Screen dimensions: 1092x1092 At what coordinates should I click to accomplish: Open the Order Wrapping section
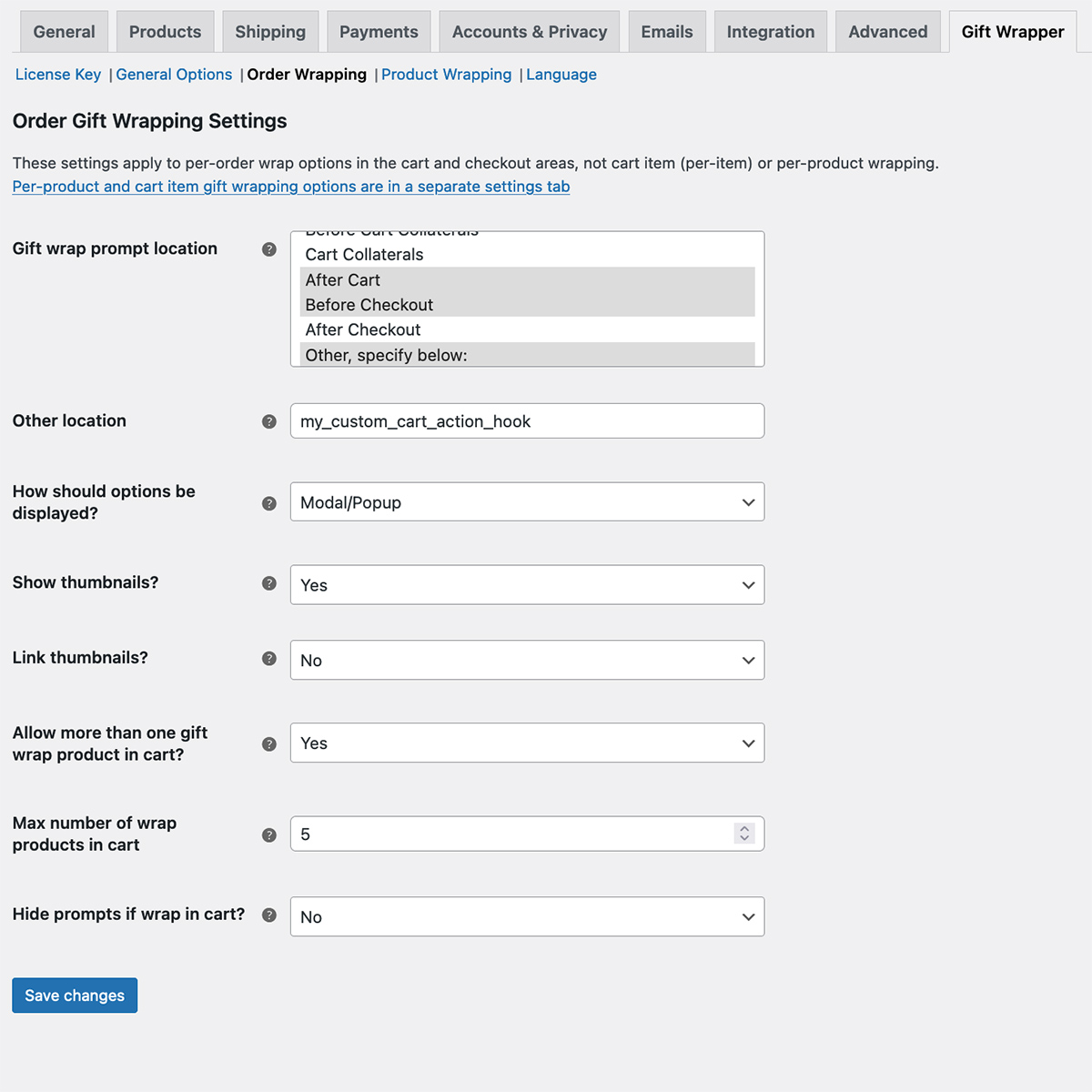tap(307, 75)
